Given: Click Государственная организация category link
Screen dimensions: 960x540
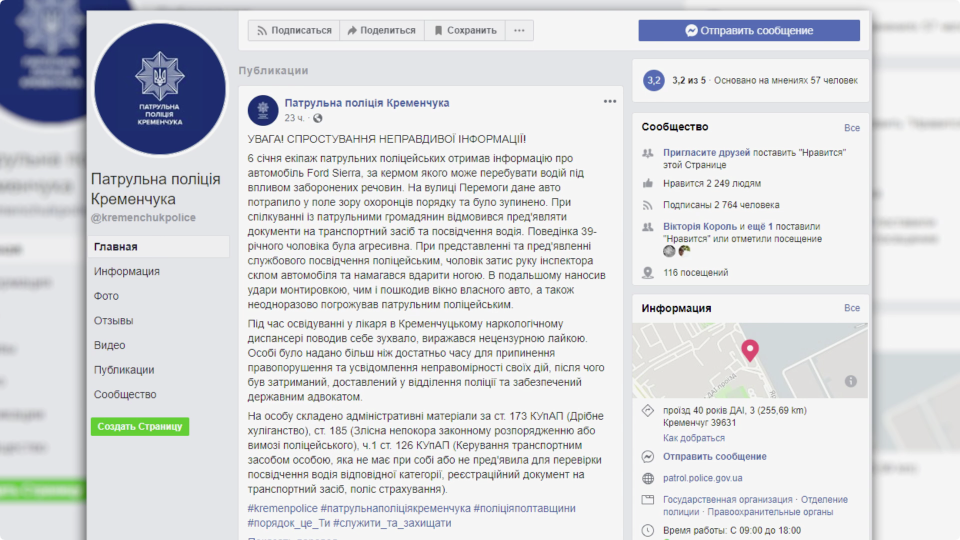Looking at the screenshot, I should coord(727,499).
